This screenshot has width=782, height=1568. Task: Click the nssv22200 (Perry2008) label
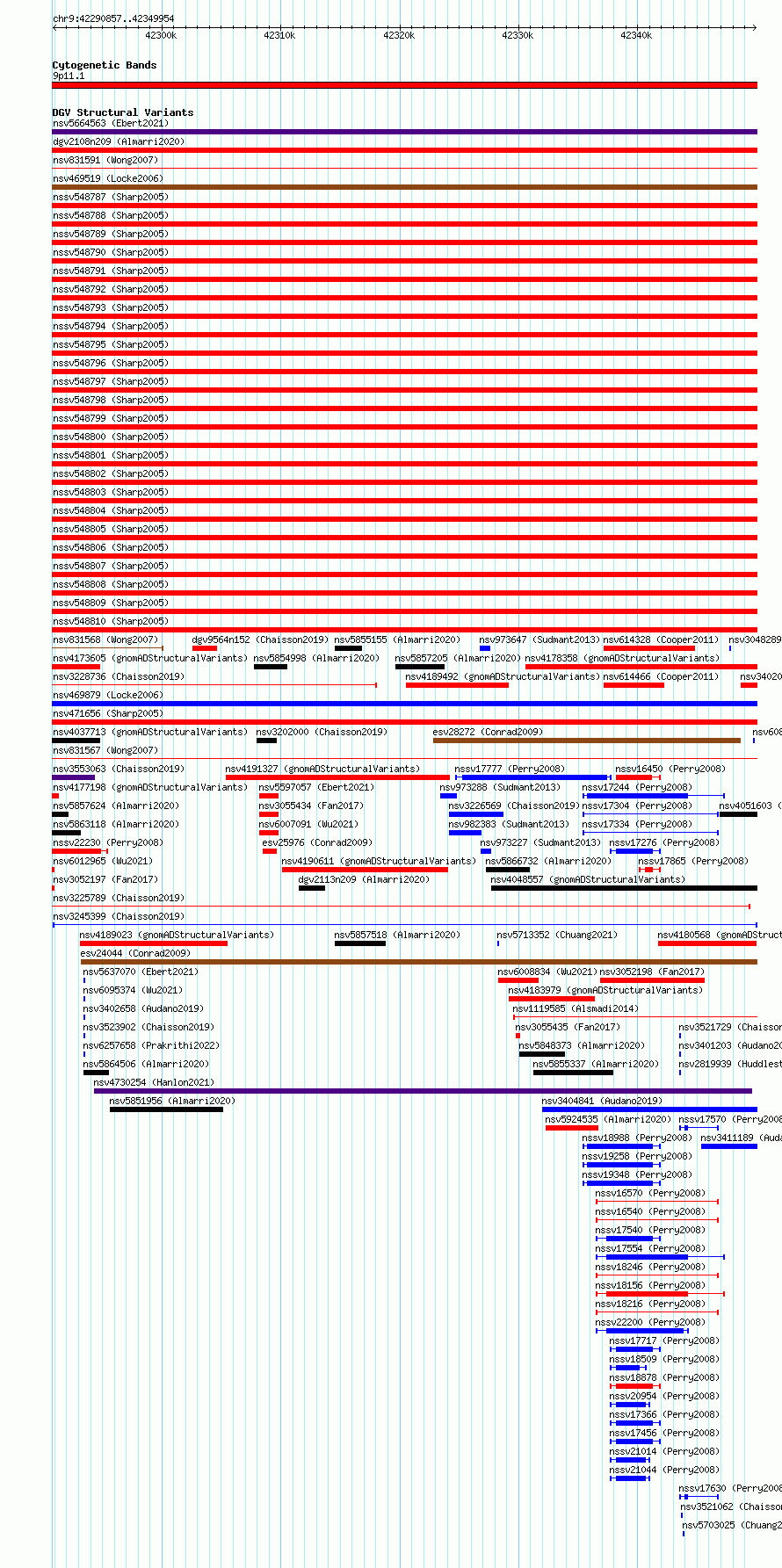click(650, 1322)
